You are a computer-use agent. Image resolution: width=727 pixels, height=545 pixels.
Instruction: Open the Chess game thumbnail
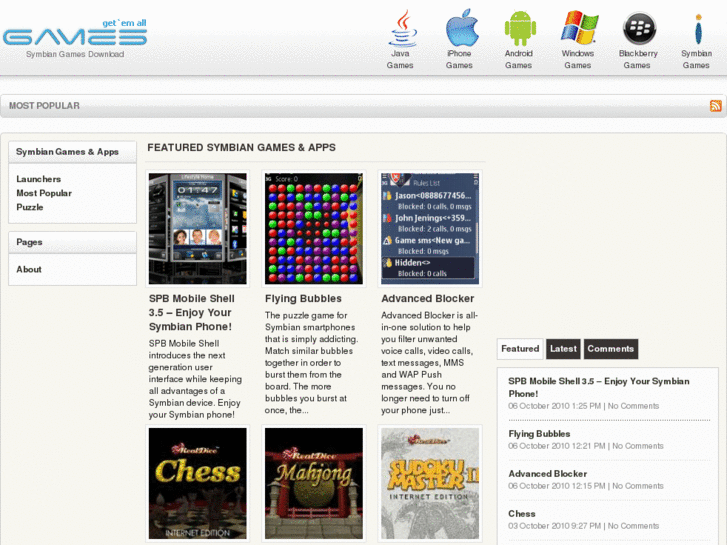coord(198,483)
